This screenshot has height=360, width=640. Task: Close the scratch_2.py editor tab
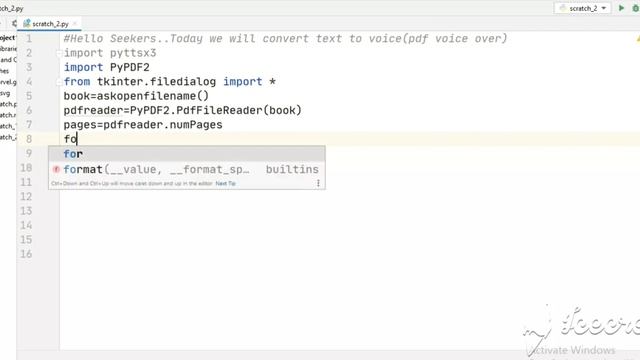click(x=75, y=24)
